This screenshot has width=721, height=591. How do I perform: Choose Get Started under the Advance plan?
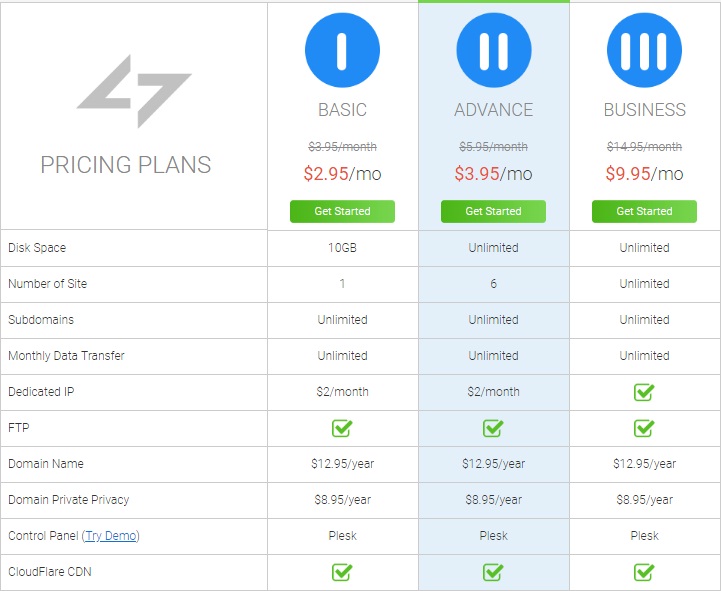[493, 211]
